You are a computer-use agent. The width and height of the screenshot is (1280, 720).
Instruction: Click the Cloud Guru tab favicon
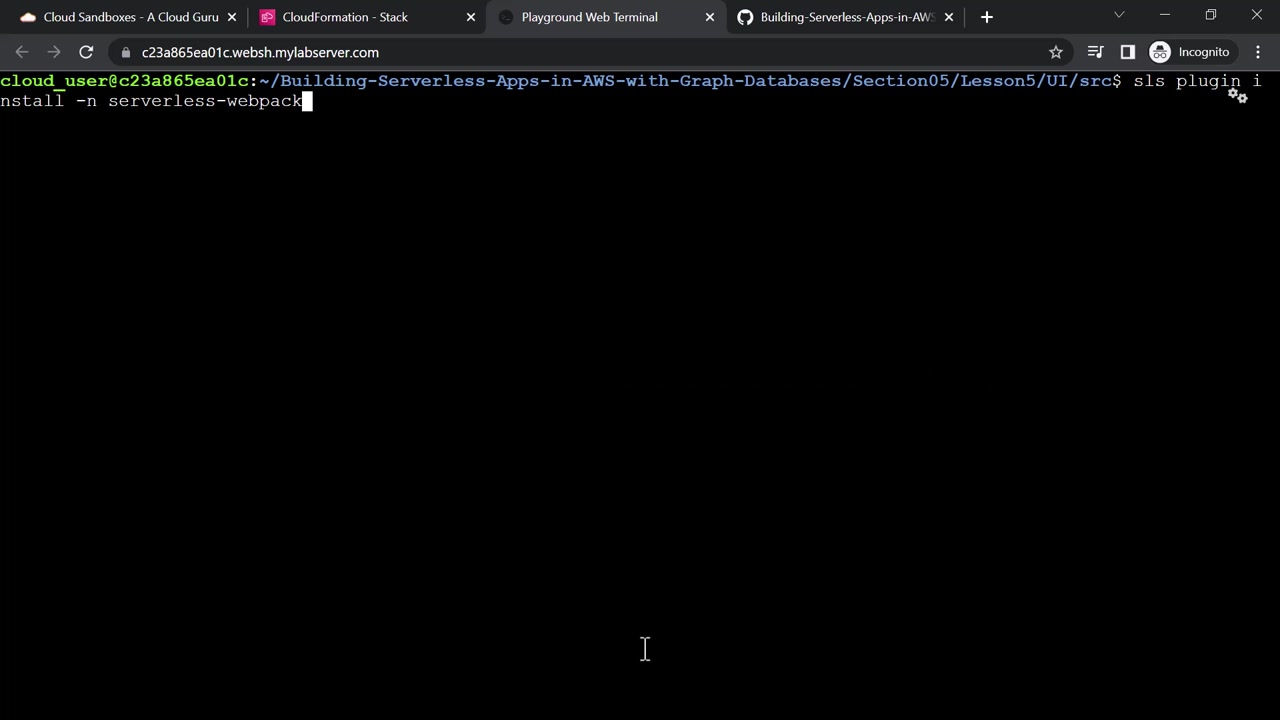click(x=27, y=17)
